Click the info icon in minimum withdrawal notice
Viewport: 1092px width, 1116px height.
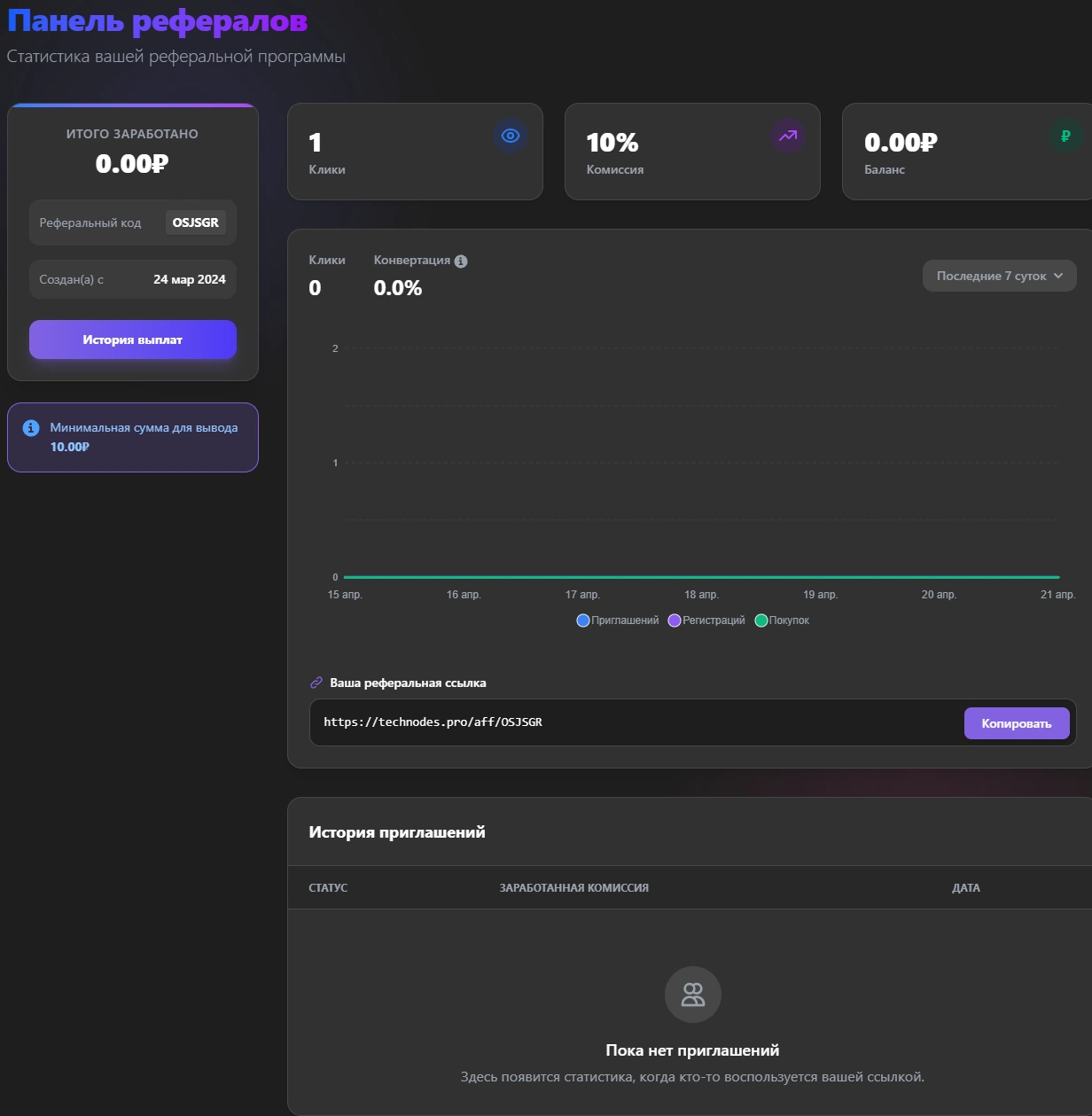[31, 428]
